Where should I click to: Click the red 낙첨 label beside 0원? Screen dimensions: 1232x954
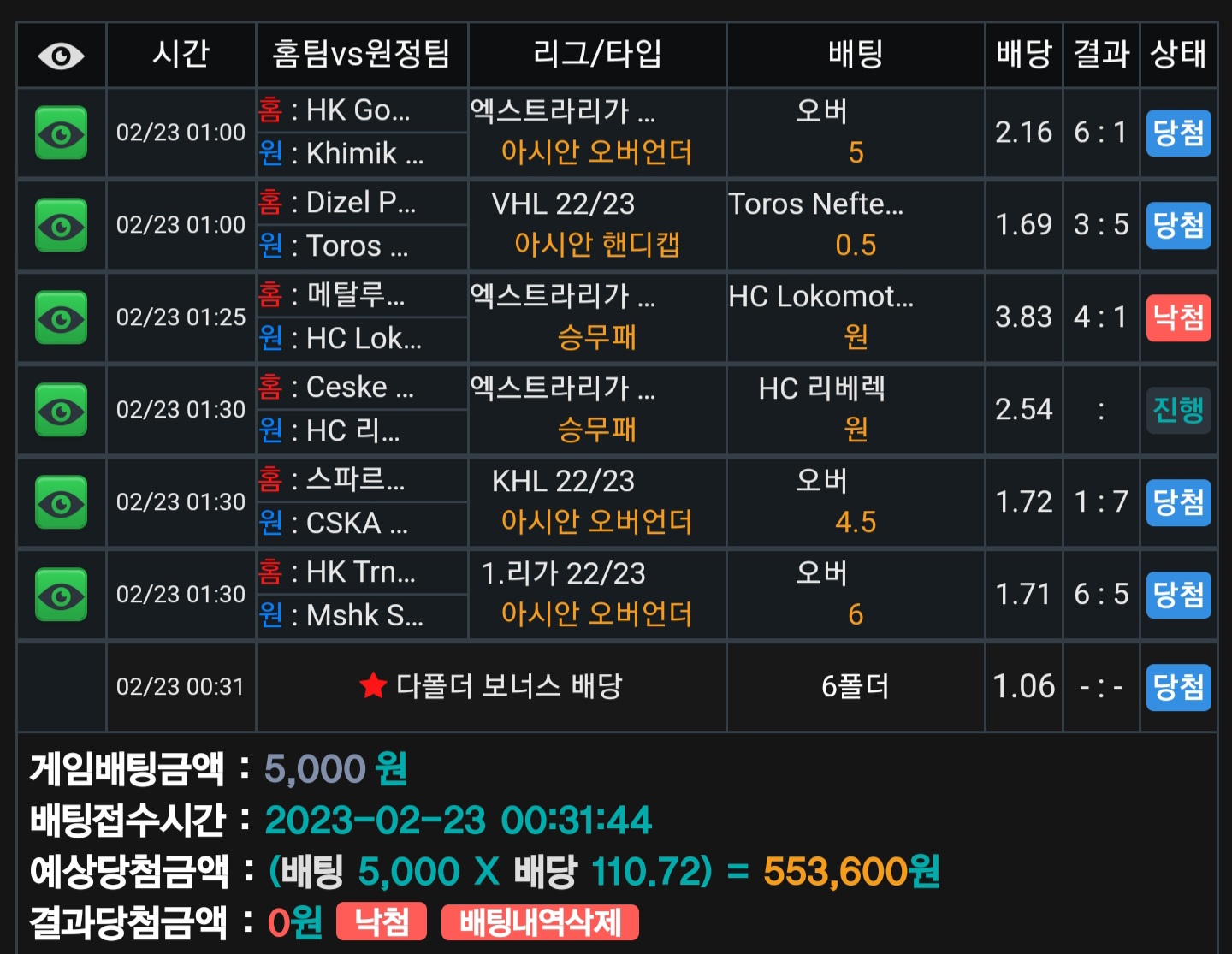point(382,921)
